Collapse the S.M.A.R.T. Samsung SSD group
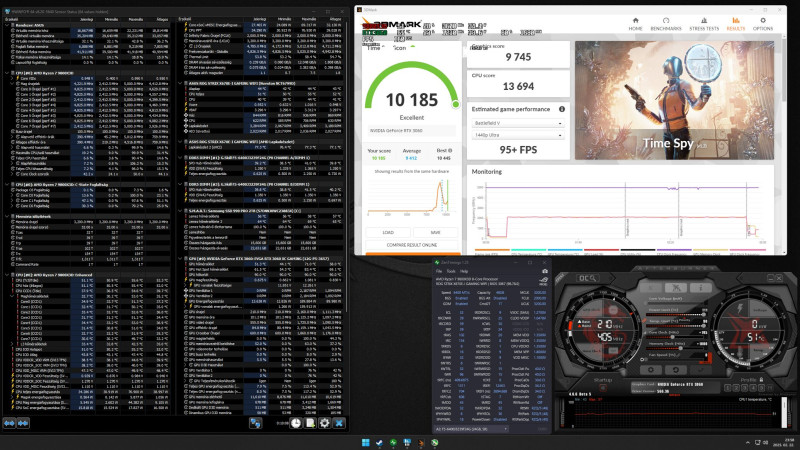 click(181, 211)
